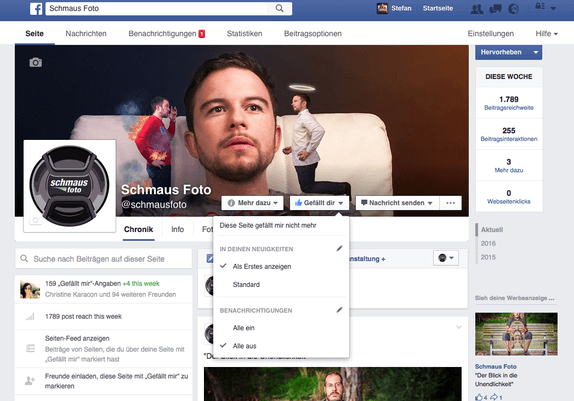Click camera icon on cover photo
The height and width of the screenshot is (401, 574).
pos(36,62)
